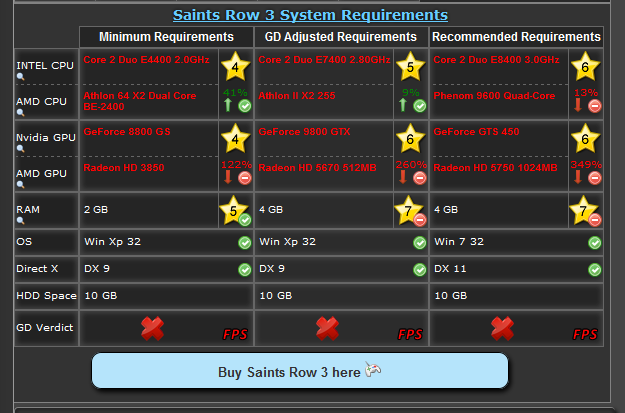Open the Saints Row 3 System Requirements link
Viewport: 625px width, 413px height.
pos(310,15)
